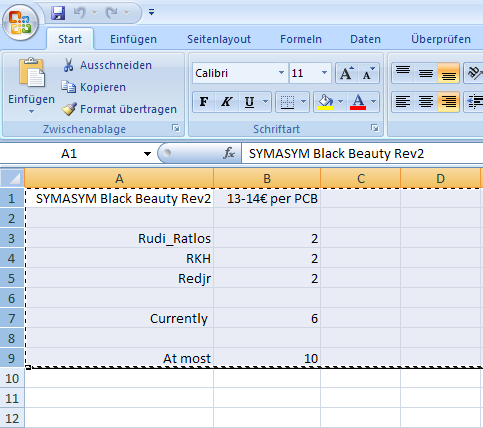483x428 pixels.
Task: Open the Seitenlayout tab
Action: pyautogui.click(x=219, y=39)
